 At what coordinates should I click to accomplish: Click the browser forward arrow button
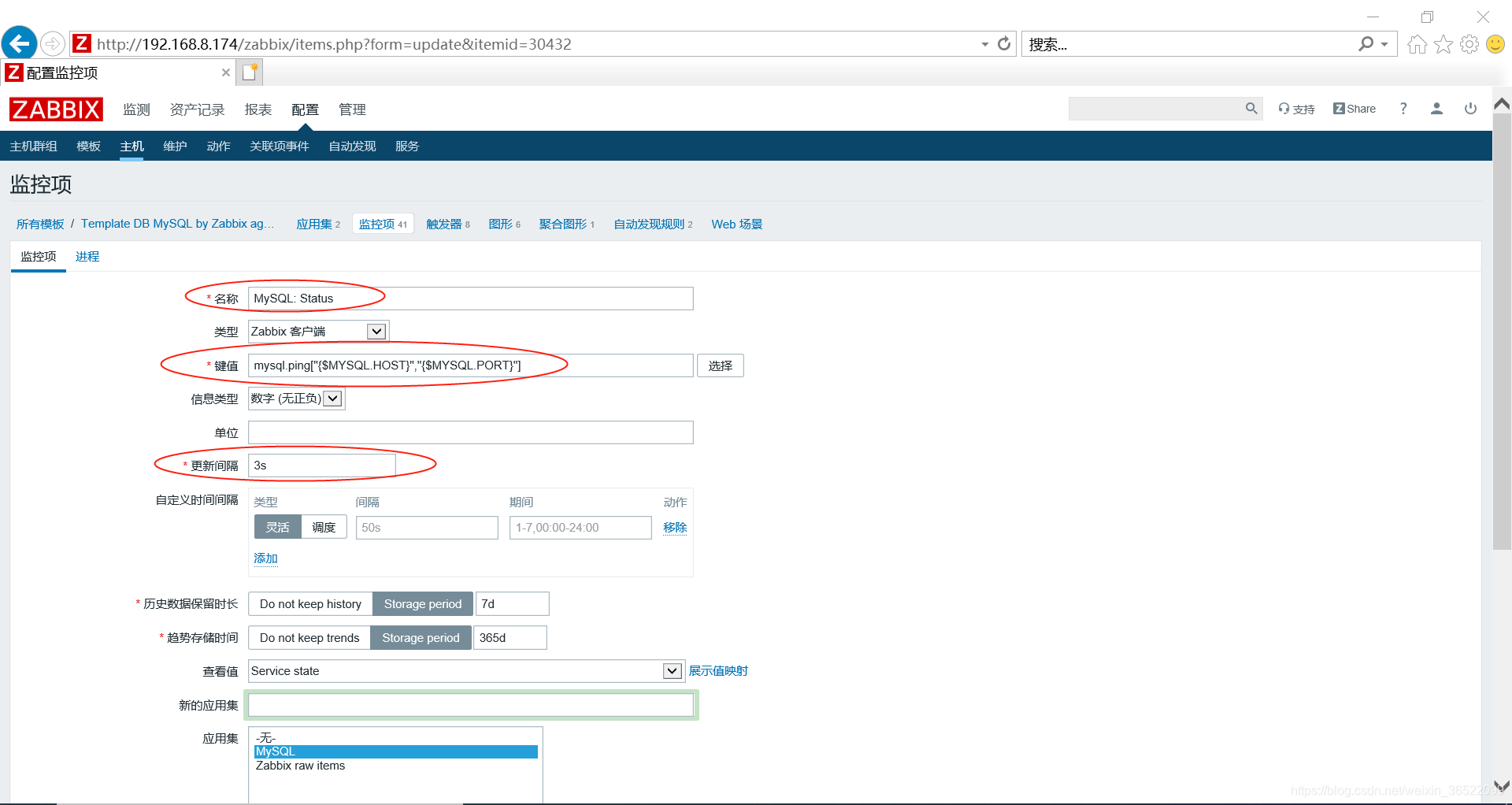(53, 43)
